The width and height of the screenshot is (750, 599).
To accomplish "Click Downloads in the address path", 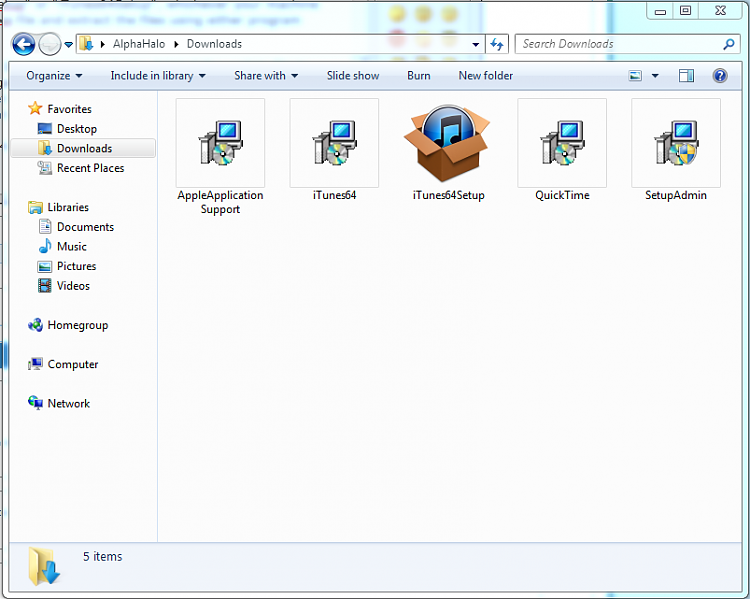I will 214,44.
